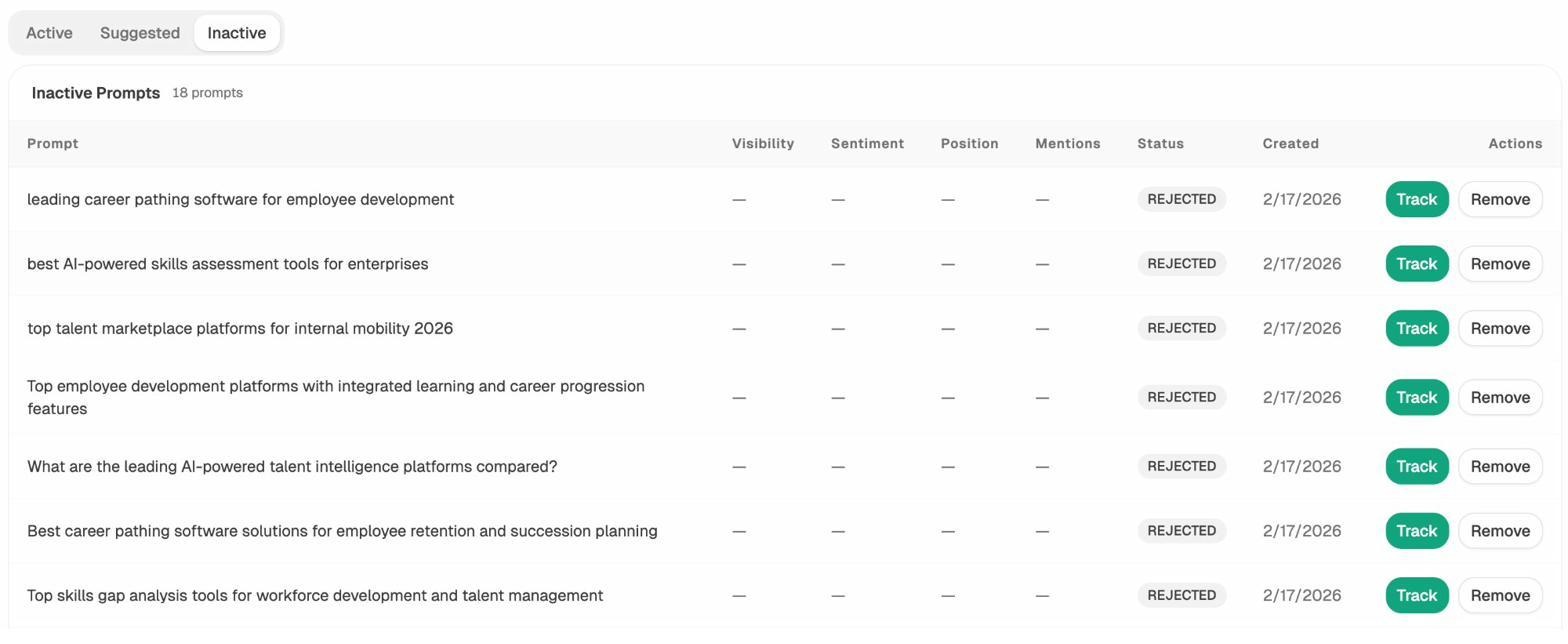Remove the skills gap analysis tools prompt
Screen dimensions: 1568x644
click(1500, 595)
